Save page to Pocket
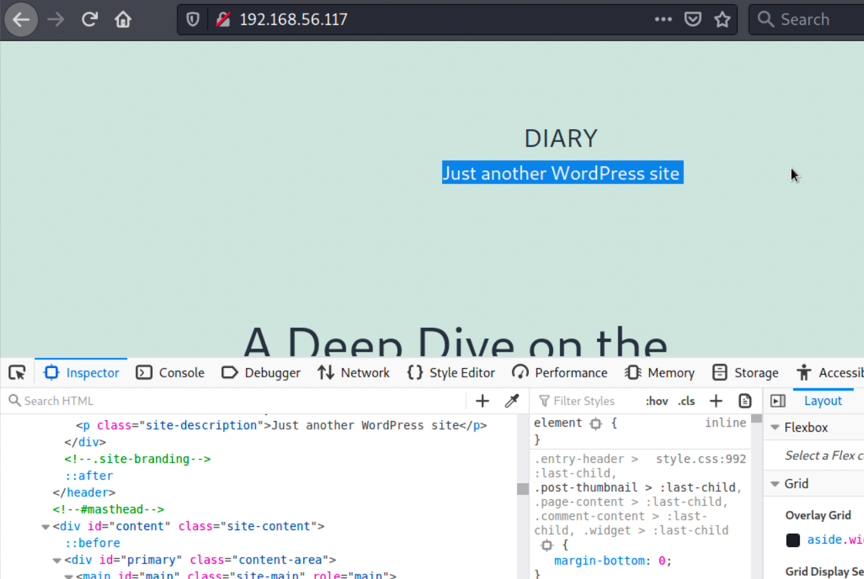Viewport: 864px width, 579px height. tap(693, 19)
